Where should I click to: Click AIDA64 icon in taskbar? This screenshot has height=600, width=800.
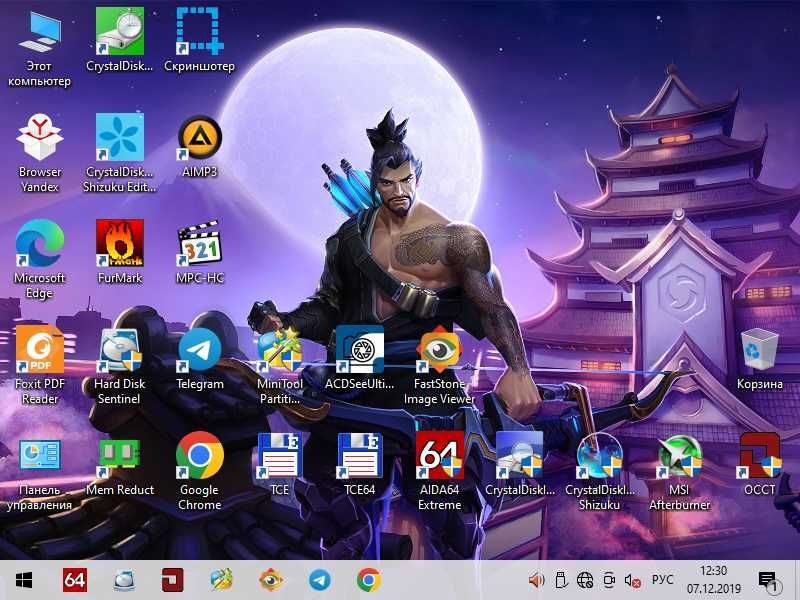74,580
